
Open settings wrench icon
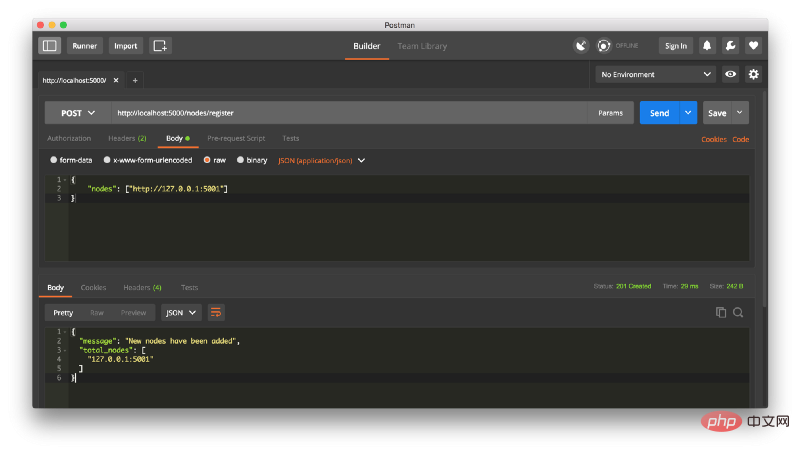point(730,45)
